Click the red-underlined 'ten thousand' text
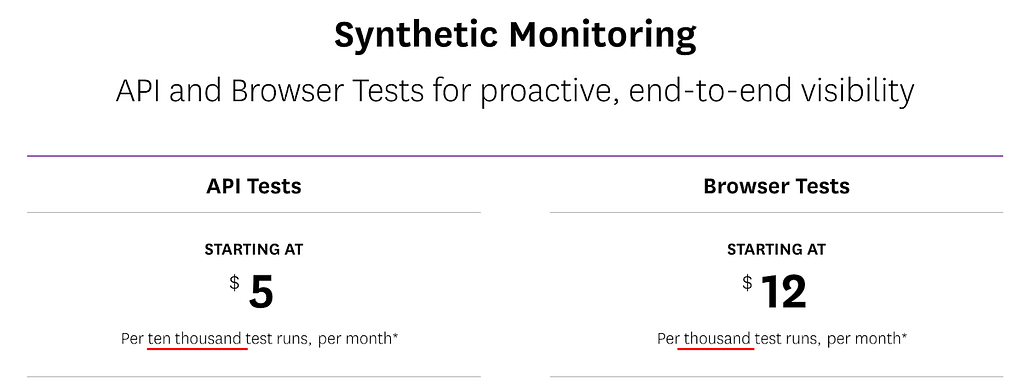The width and height of the screenshot is (1024, 387). pos(197,339)
